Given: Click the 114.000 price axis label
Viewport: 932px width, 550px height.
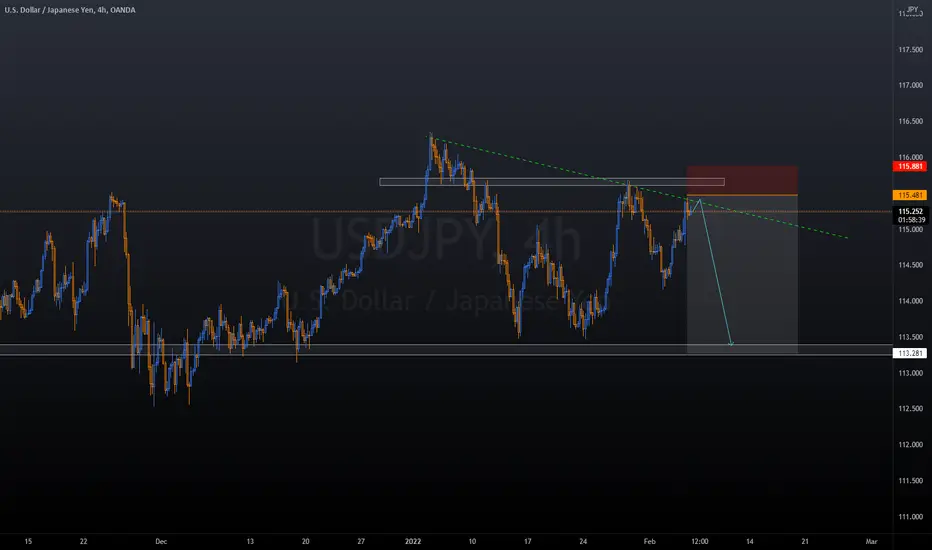Looking at the screenshot, I should coord(910,301).
